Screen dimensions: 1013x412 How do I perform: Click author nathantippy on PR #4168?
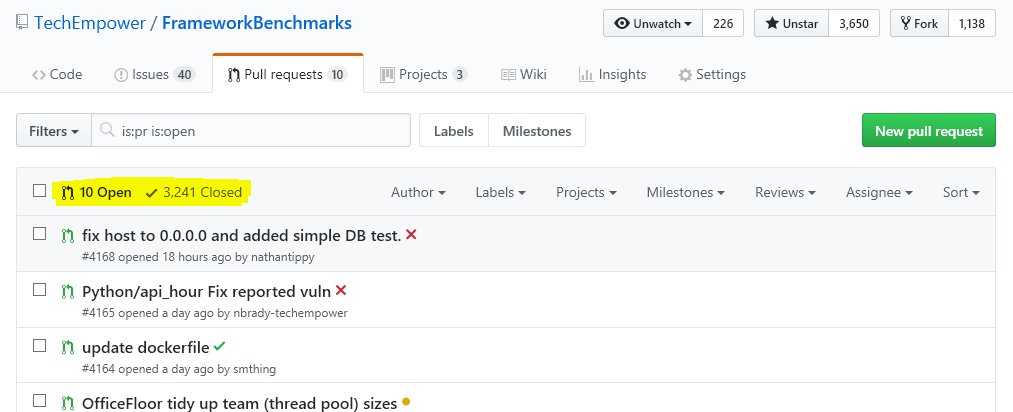pyautogui.click(x=283, y=257)
